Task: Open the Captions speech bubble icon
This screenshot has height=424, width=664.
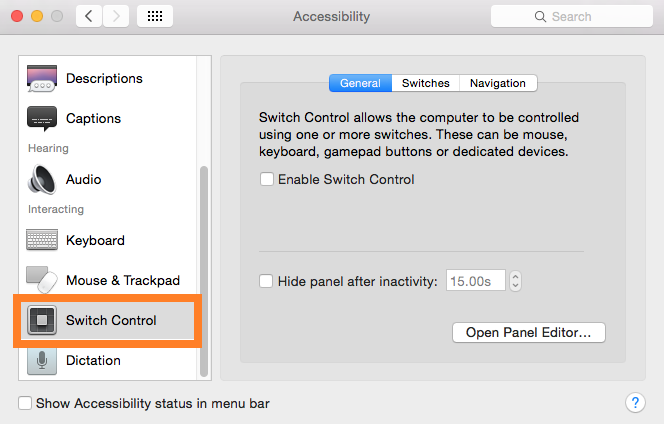Action: tap(42, 118)
